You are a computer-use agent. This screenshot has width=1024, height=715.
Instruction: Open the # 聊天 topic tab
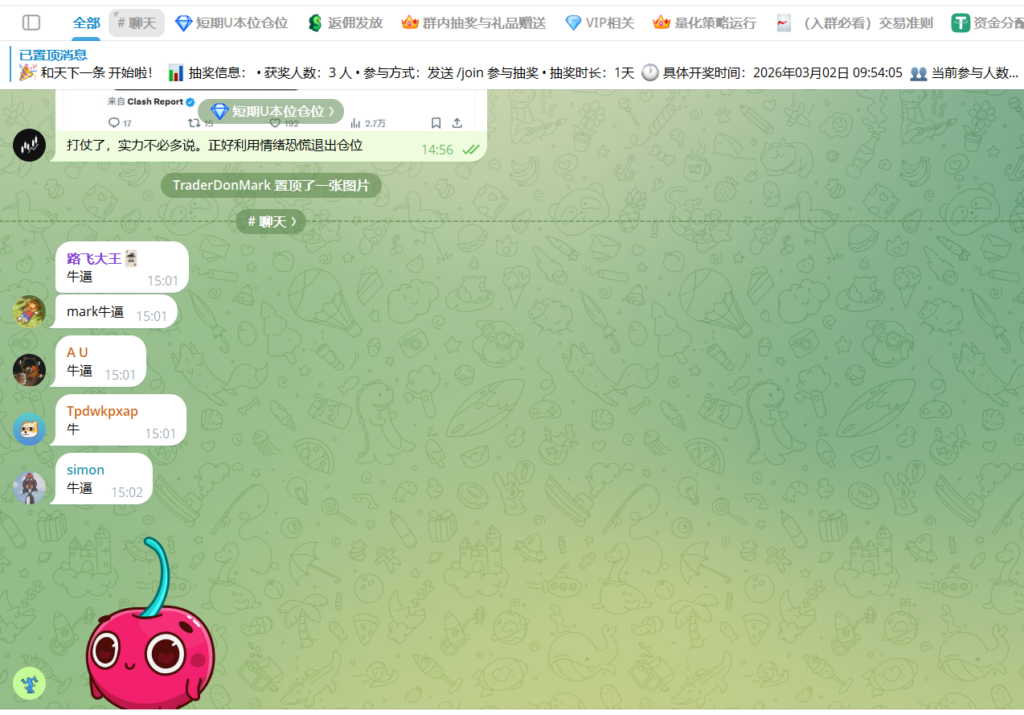(x=136, y=22)
